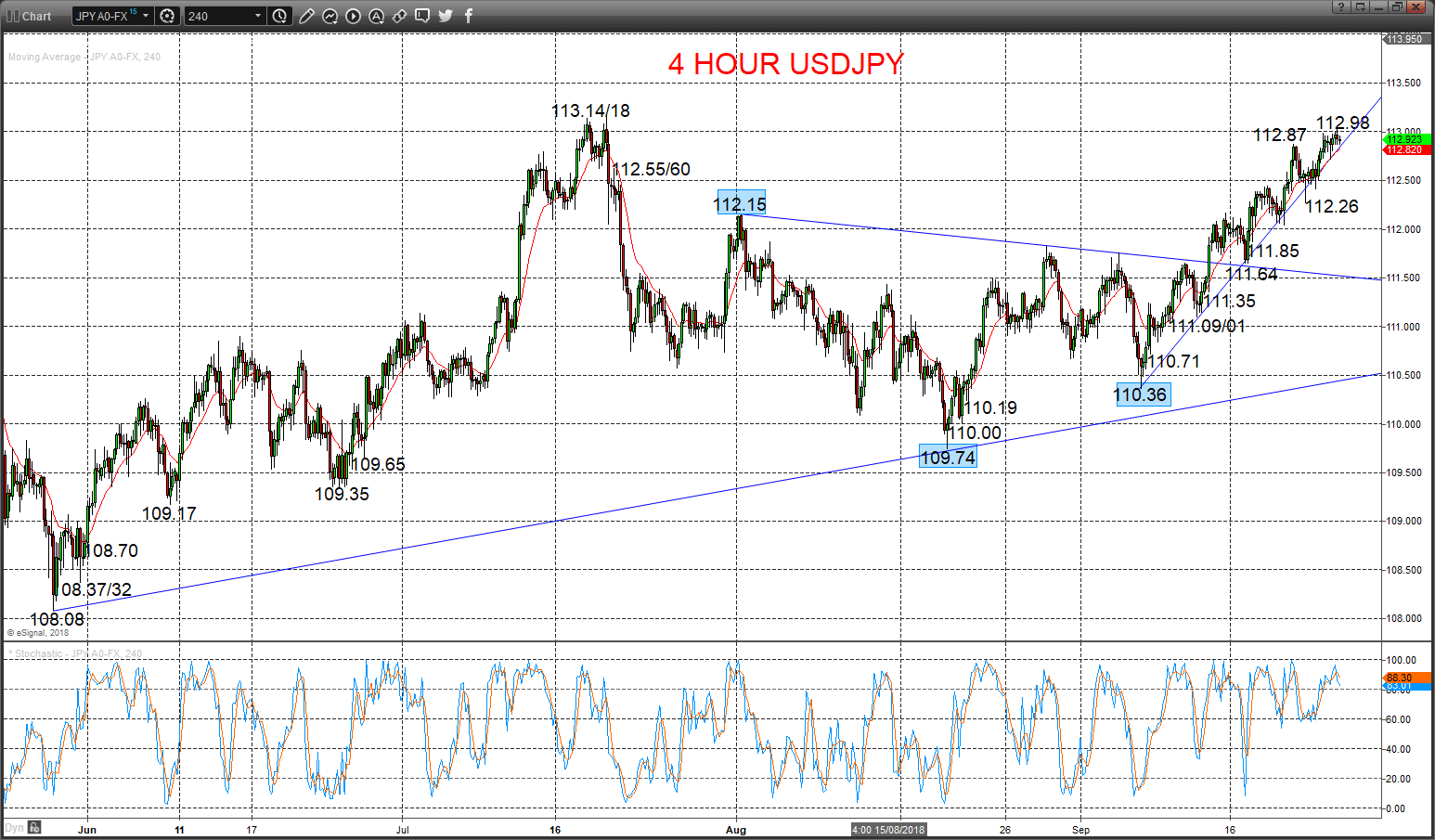Click the 108.000 price axis label
The image size is (1435, 840).
tap(1403, 618)
